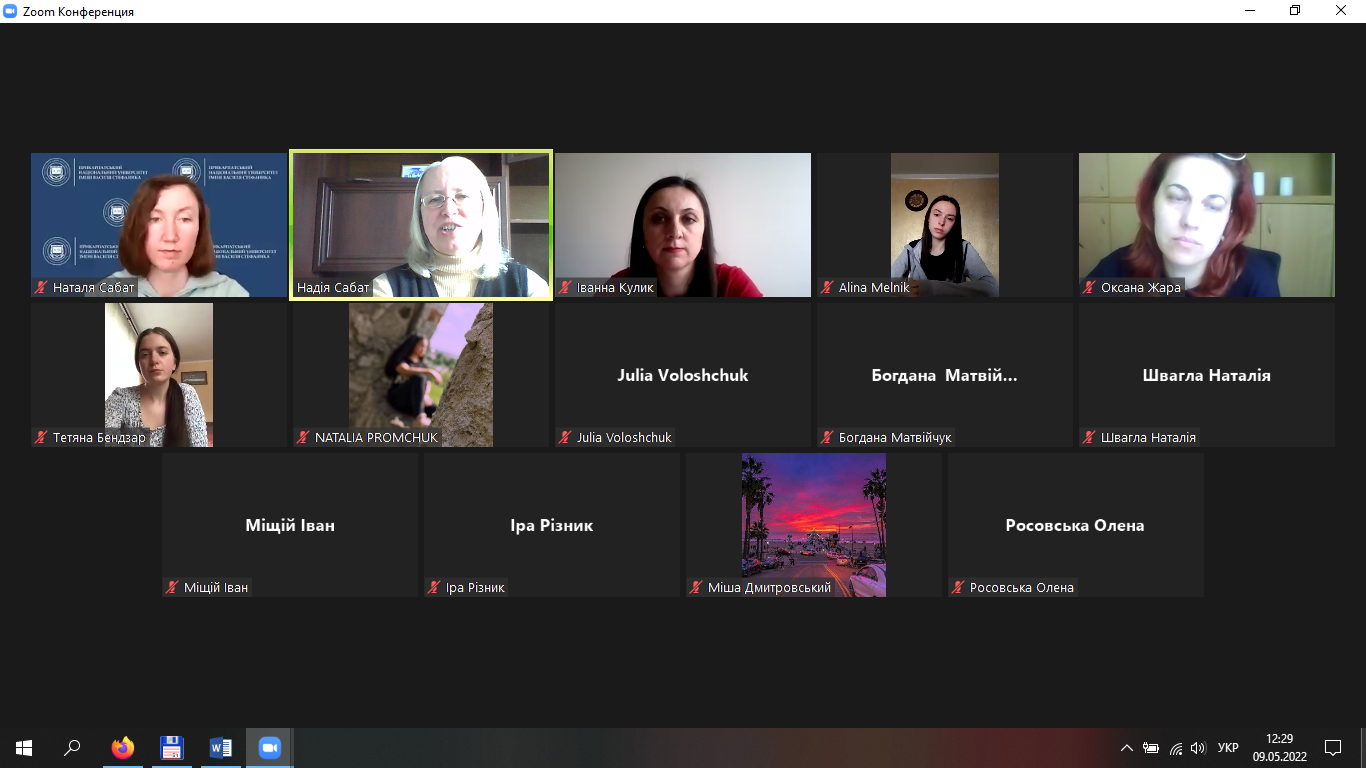The width and height of the screenshot is (1366, 768).
Task: Click the Іванна Кулик video tile
Action: click(x=683, y=224)
